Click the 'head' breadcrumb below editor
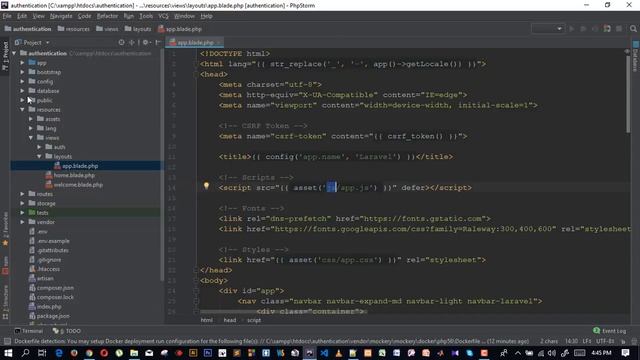Viewport: 640px width, 360px height. tap(230, 320)
